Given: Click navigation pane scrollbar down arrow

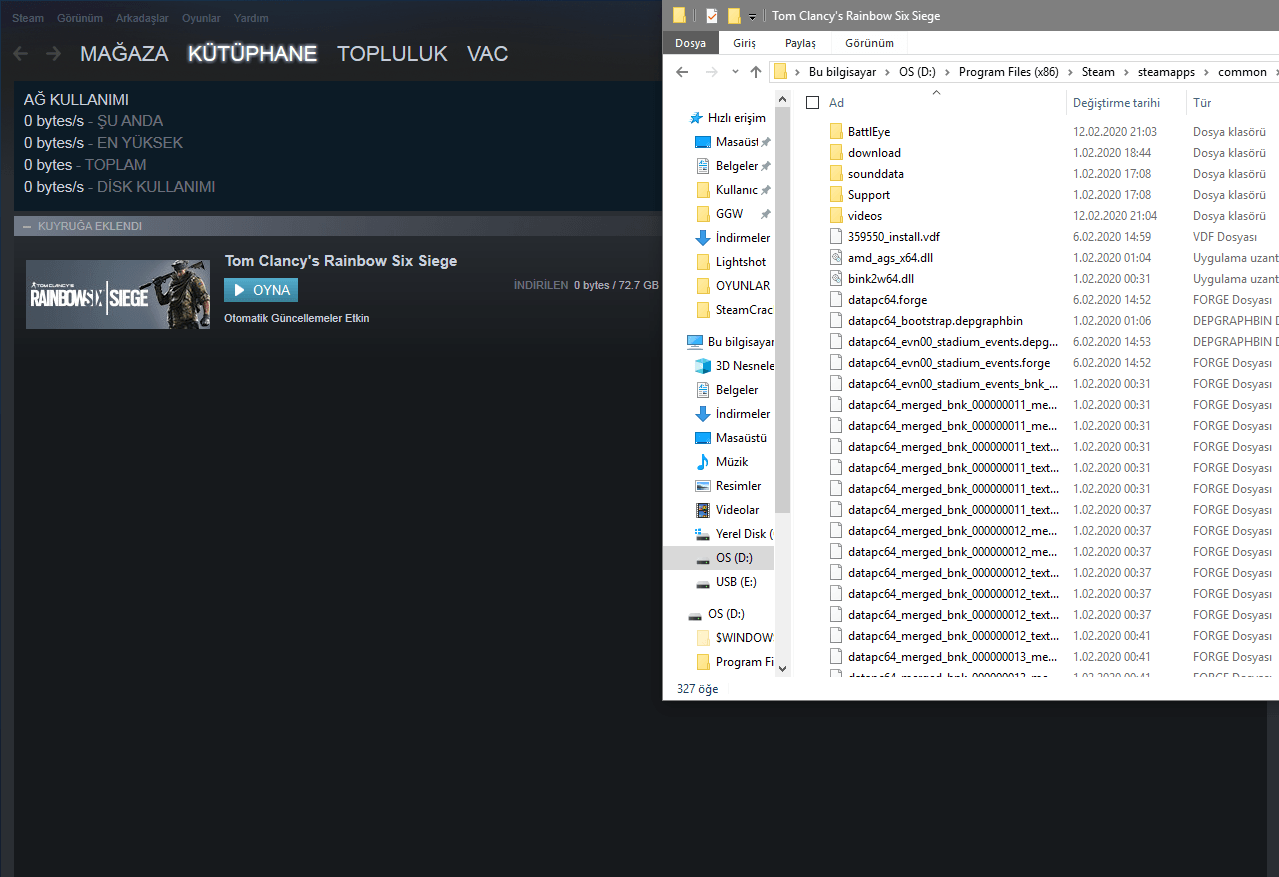Looking at the screenshot, I should click(x=782, y=669).
